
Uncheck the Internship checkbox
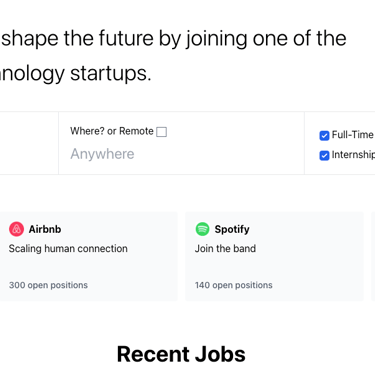324,155
